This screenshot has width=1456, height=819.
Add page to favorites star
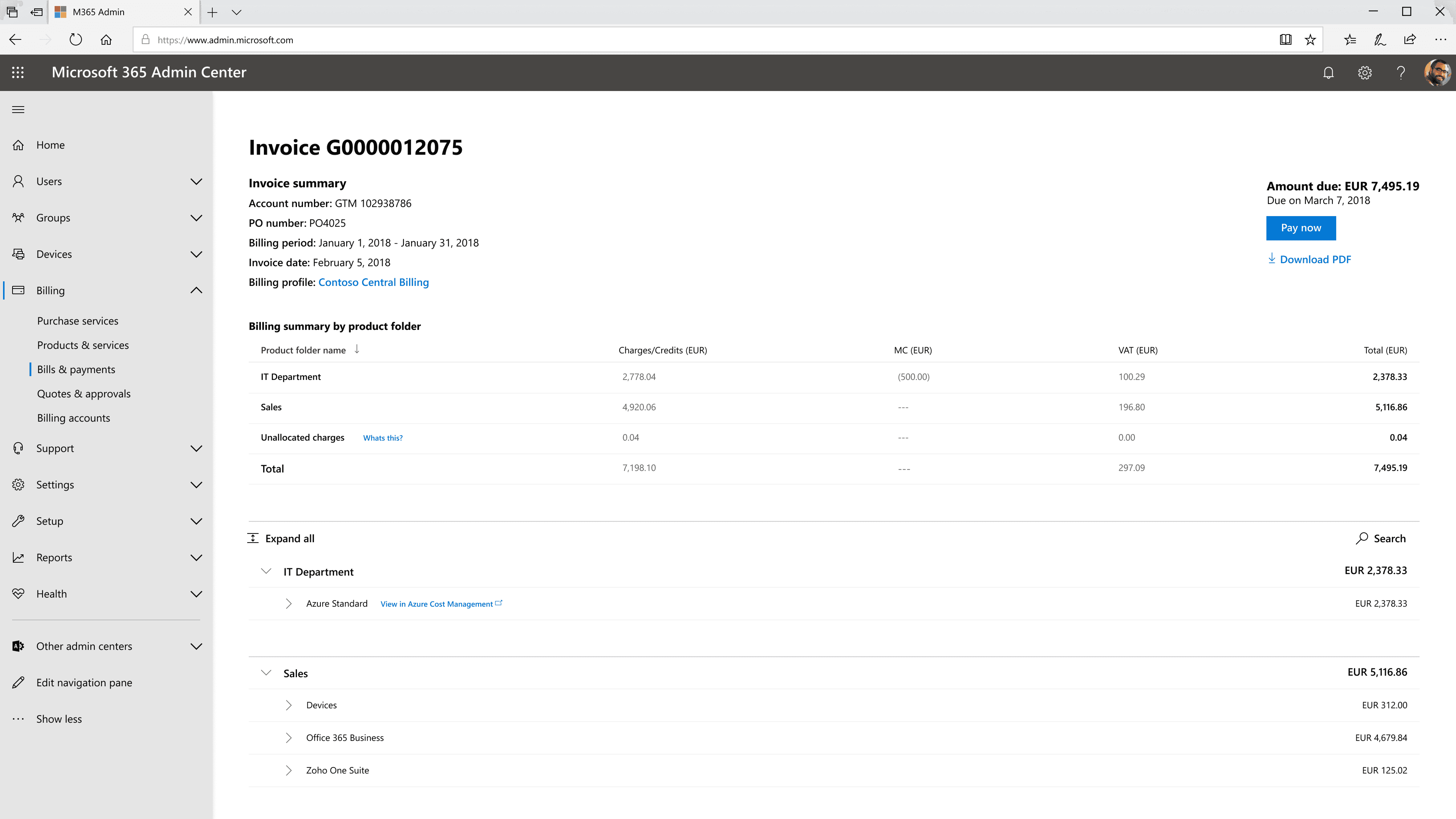coord(1310,39)
